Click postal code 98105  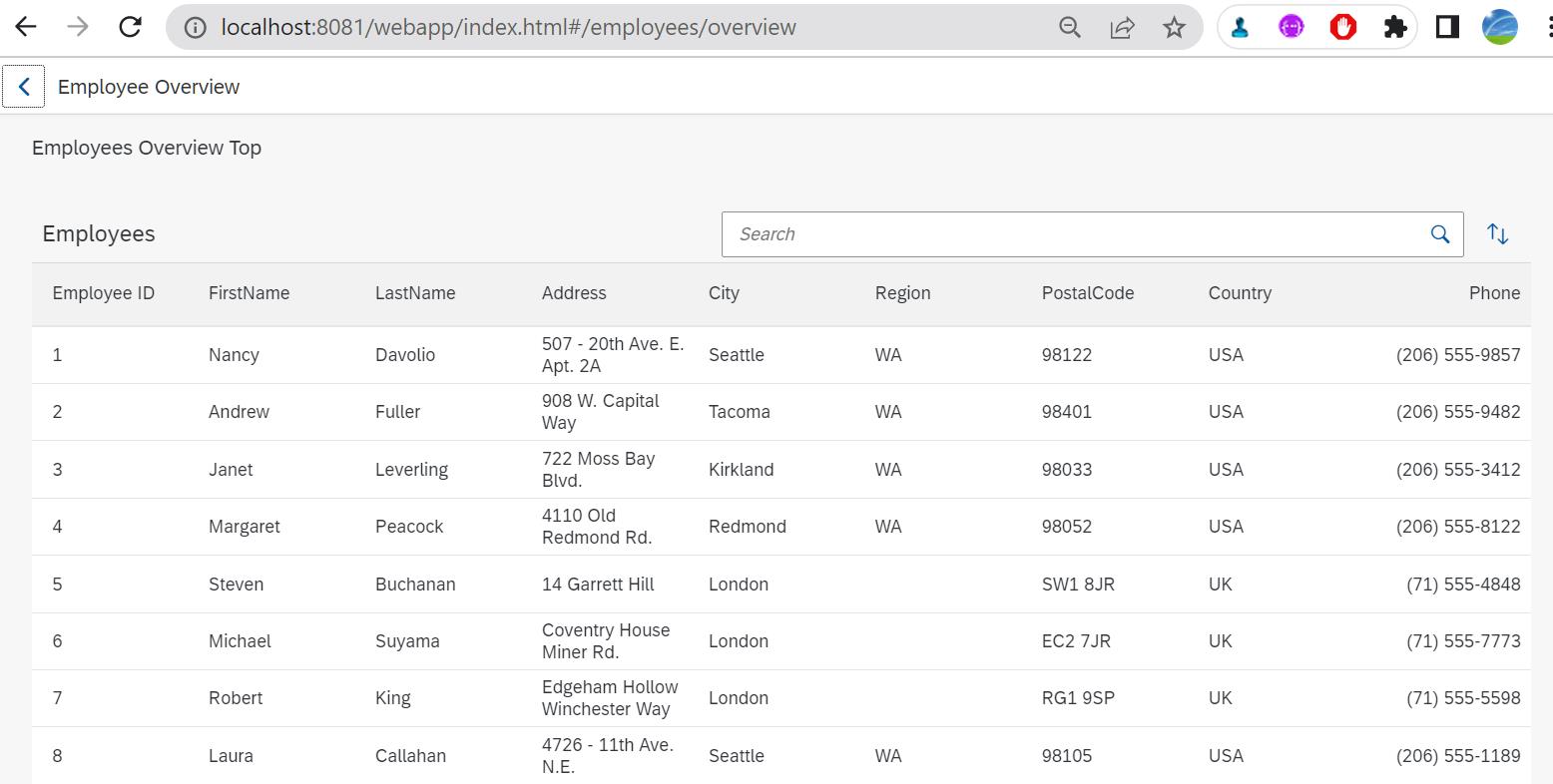tap(1067, 756)
